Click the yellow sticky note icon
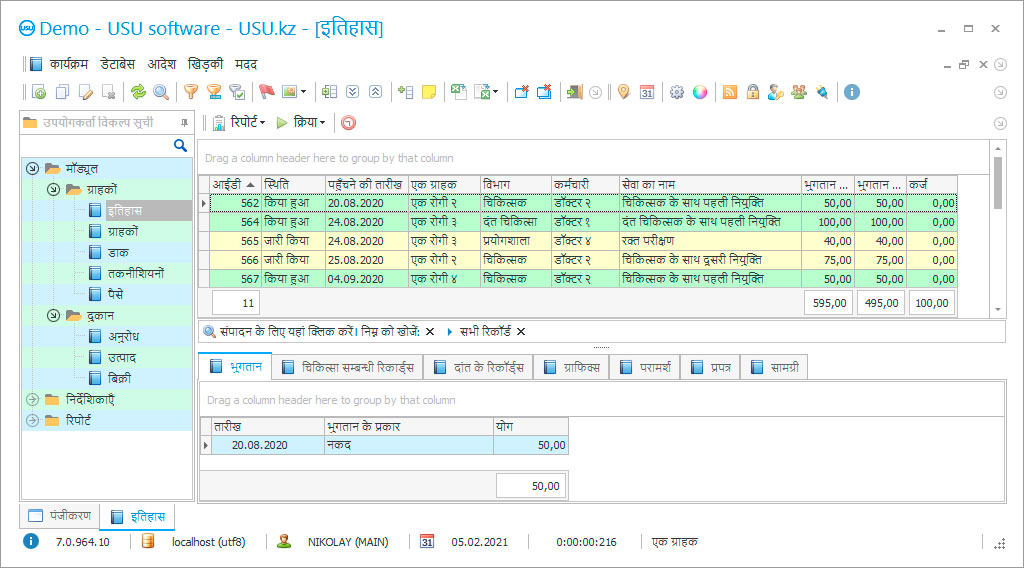Screen dimensions: 1024x568 pyautogui.click(x=429, y=92)
